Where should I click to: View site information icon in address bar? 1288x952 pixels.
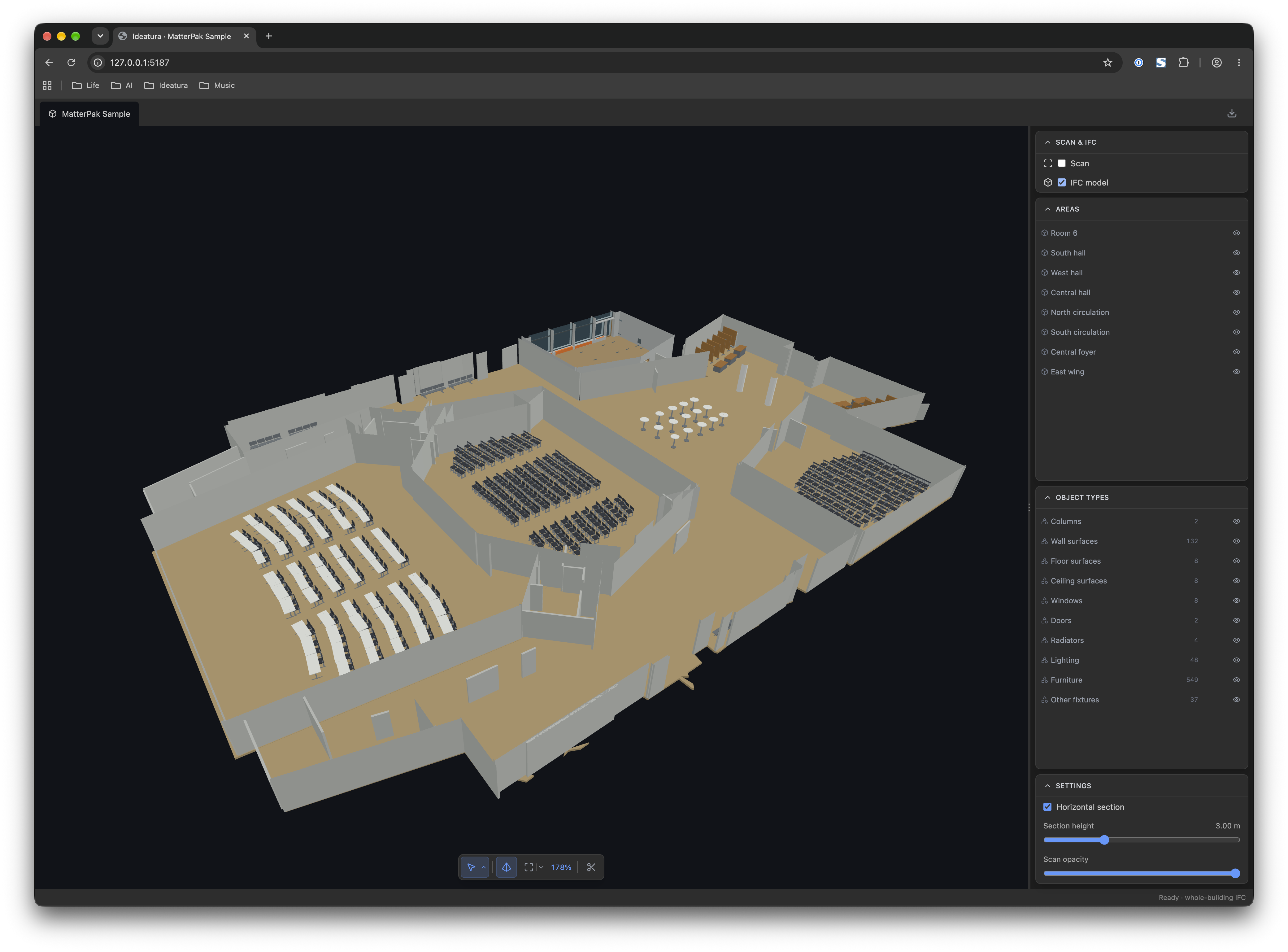pos(98,62)
